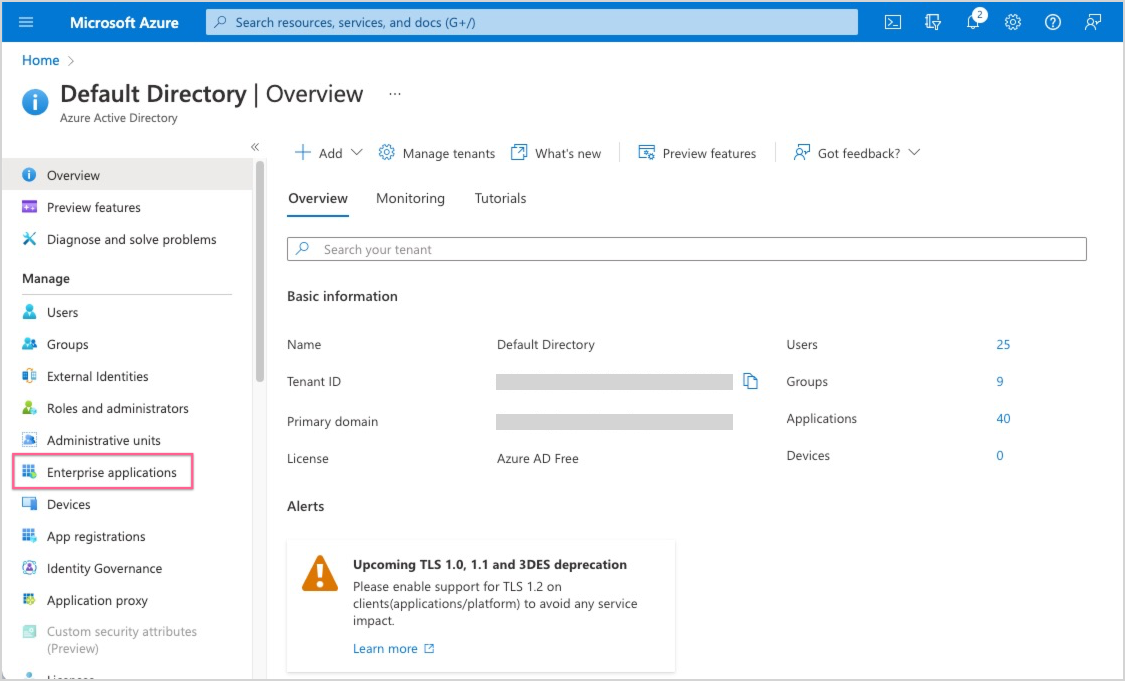Collapse the left sidebar with double chevron
The height and width of the screenshot is (681, 1125).
(255, 147)
